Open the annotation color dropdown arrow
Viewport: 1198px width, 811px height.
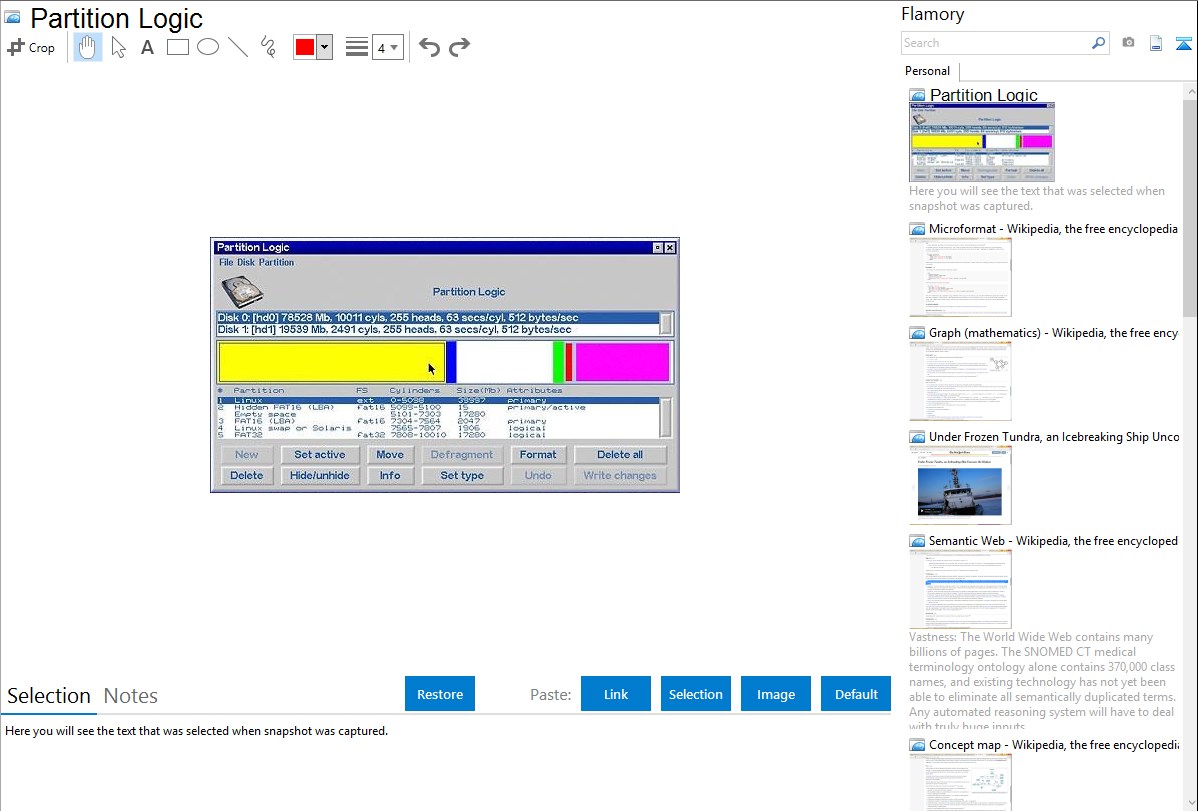coord(325,47)
